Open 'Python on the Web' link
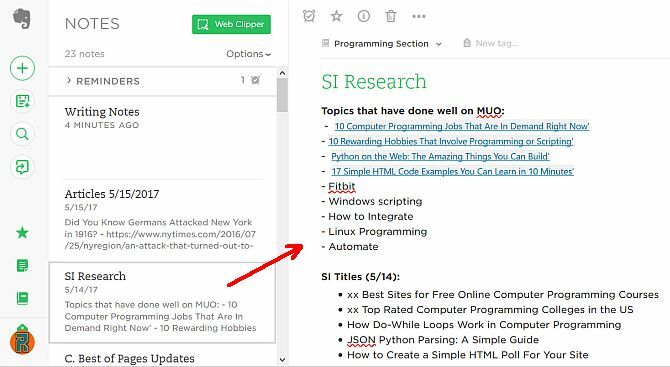The width and height of the screenshot is (670, 367). pyautogui.click(x=440, y=156)
